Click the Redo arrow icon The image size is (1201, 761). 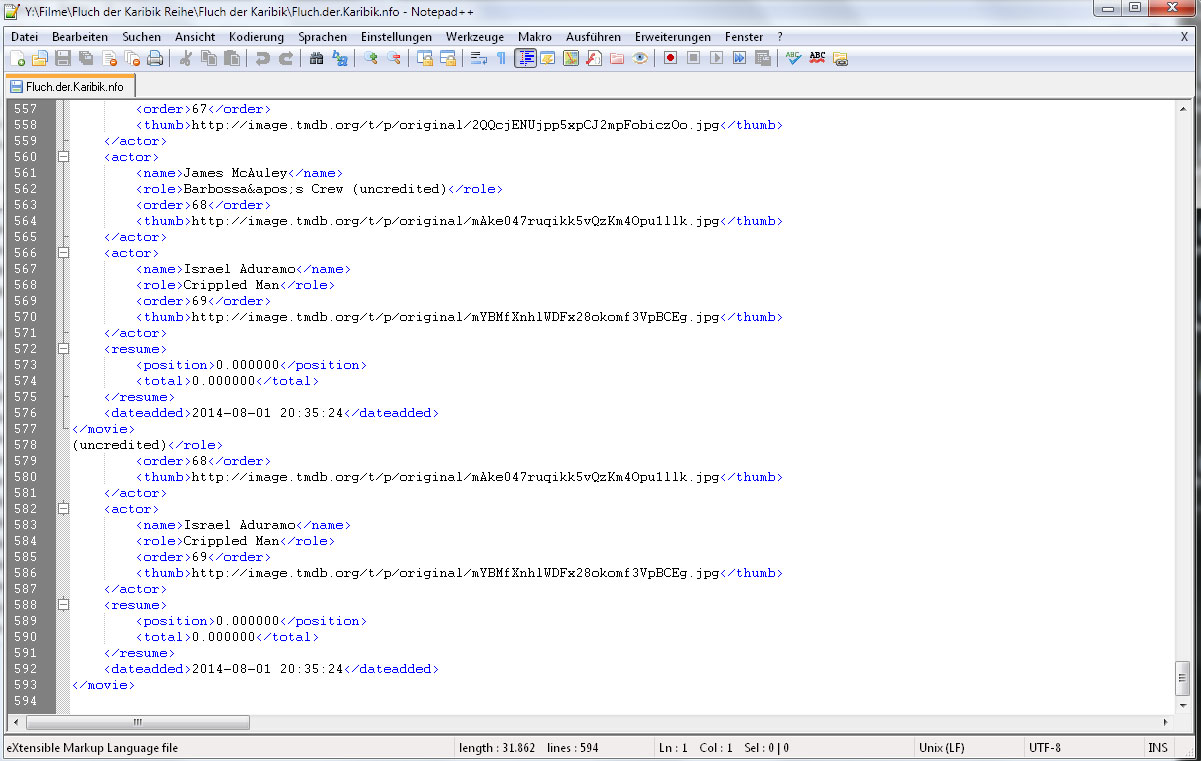pos(285,59)
